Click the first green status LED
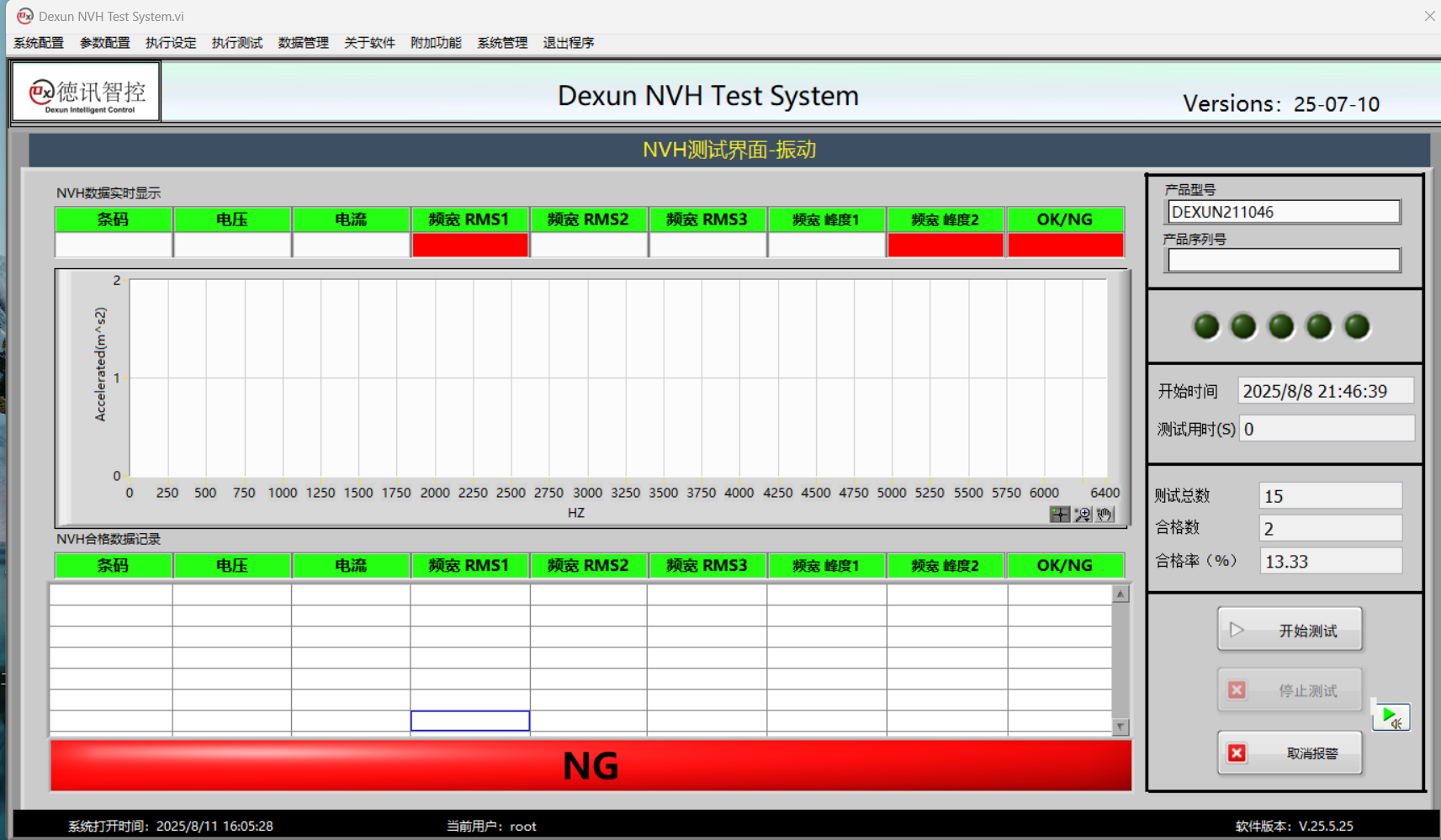Screen dimensions: 1441x840 (x=1206, y=326)
